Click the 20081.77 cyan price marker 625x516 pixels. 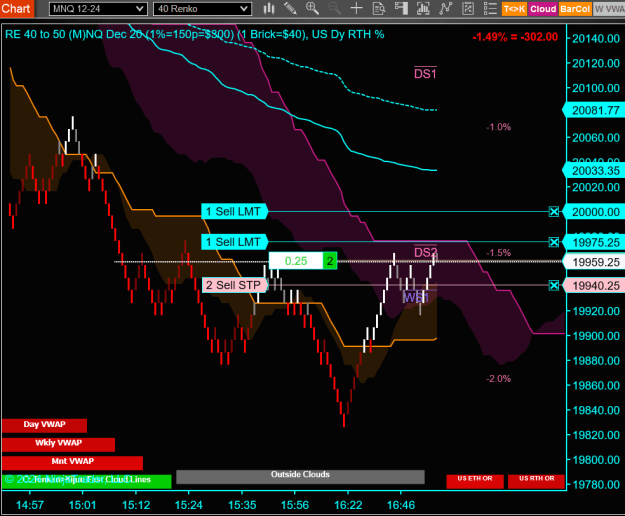tap(594, 110)
